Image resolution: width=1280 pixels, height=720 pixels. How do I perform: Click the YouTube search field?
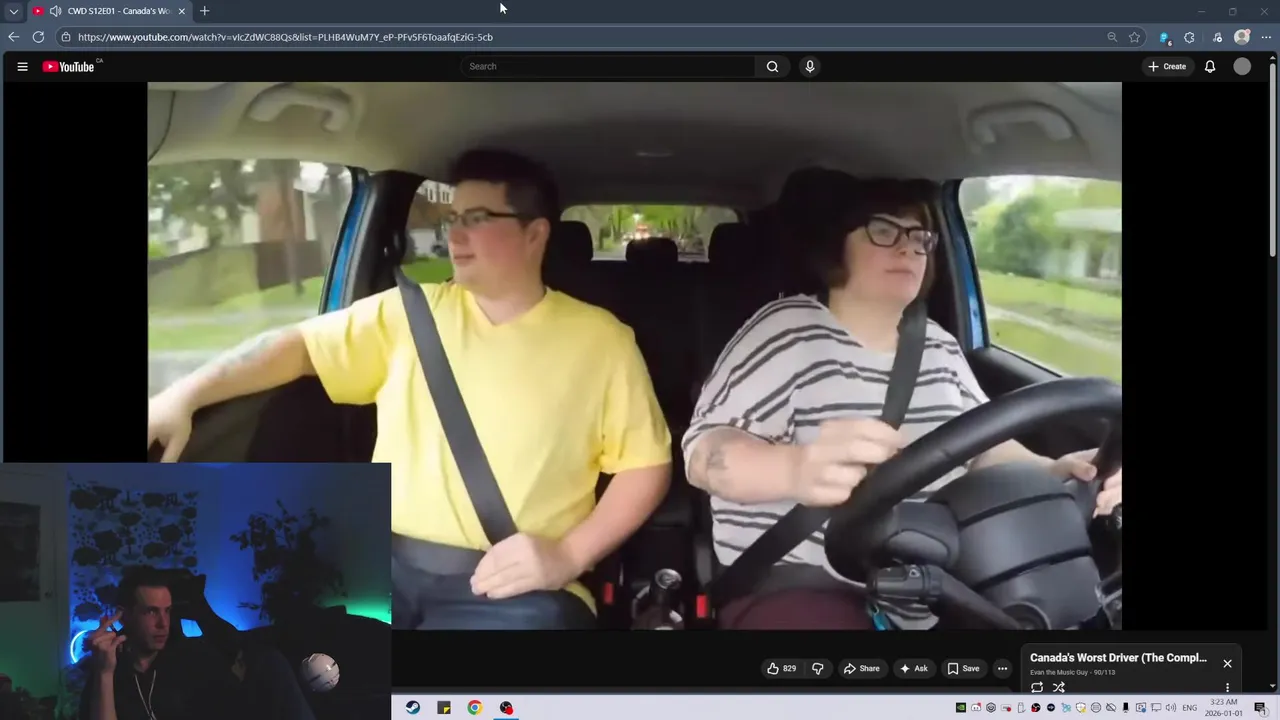pyautogui.click(x=608, y=67)
